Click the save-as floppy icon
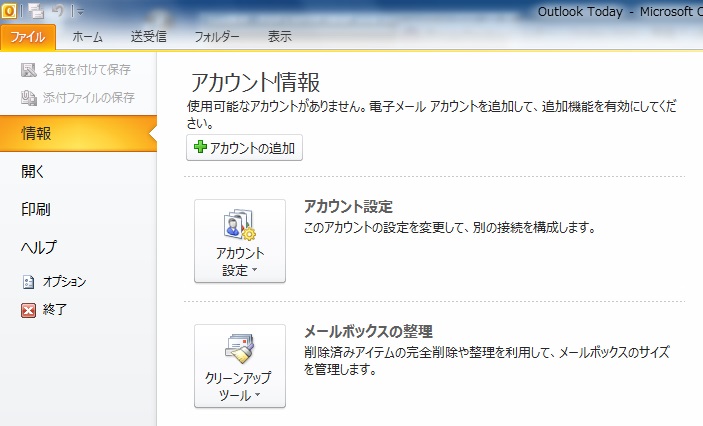703x426 pixels. (x=28, y=70)
